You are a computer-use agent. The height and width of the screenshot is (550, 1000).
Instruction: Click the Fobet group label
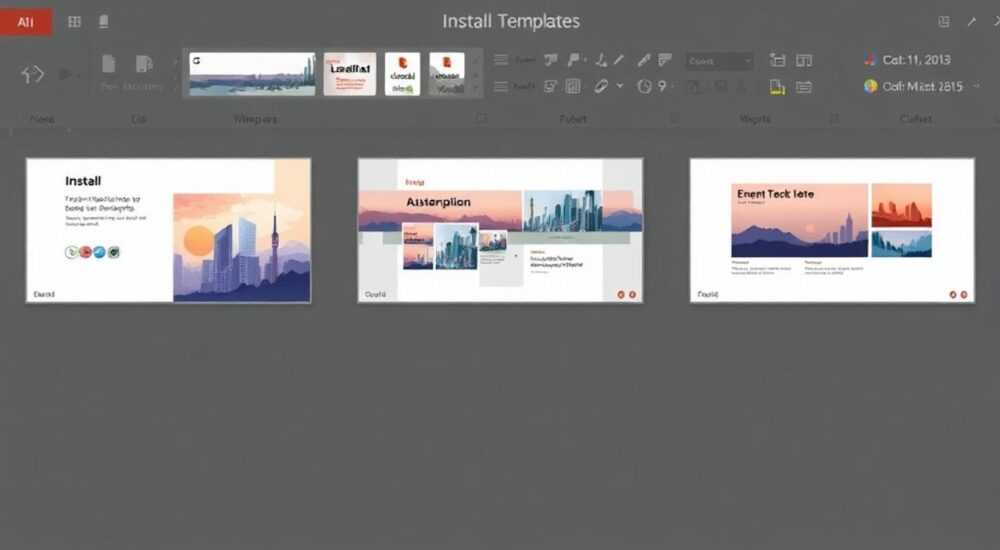click(573, 119)
